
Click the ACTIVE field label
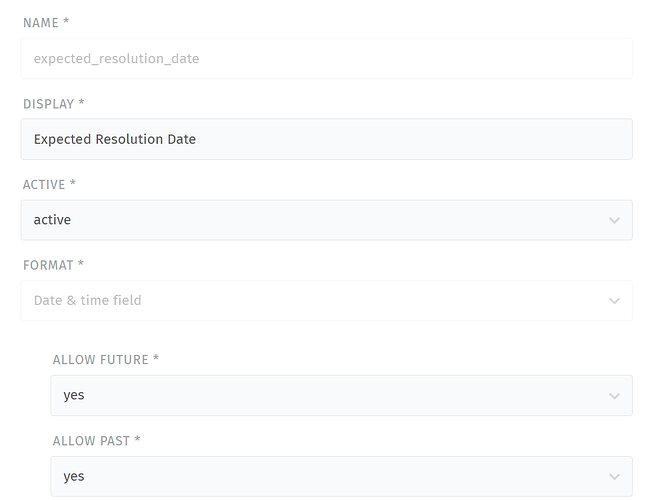(x=50, y=185)
